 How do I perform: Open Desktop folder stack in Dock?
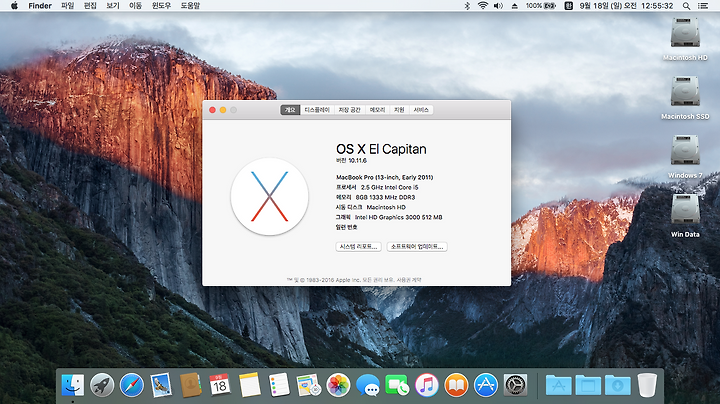(588, 385)
